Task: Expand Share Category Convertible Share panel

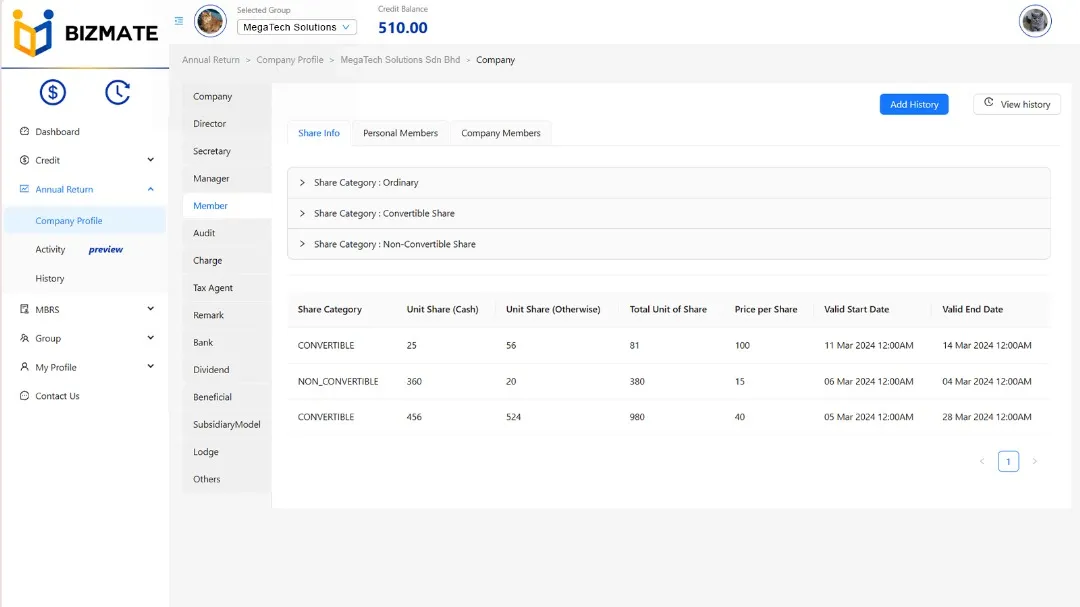Action: click(384, 214)
